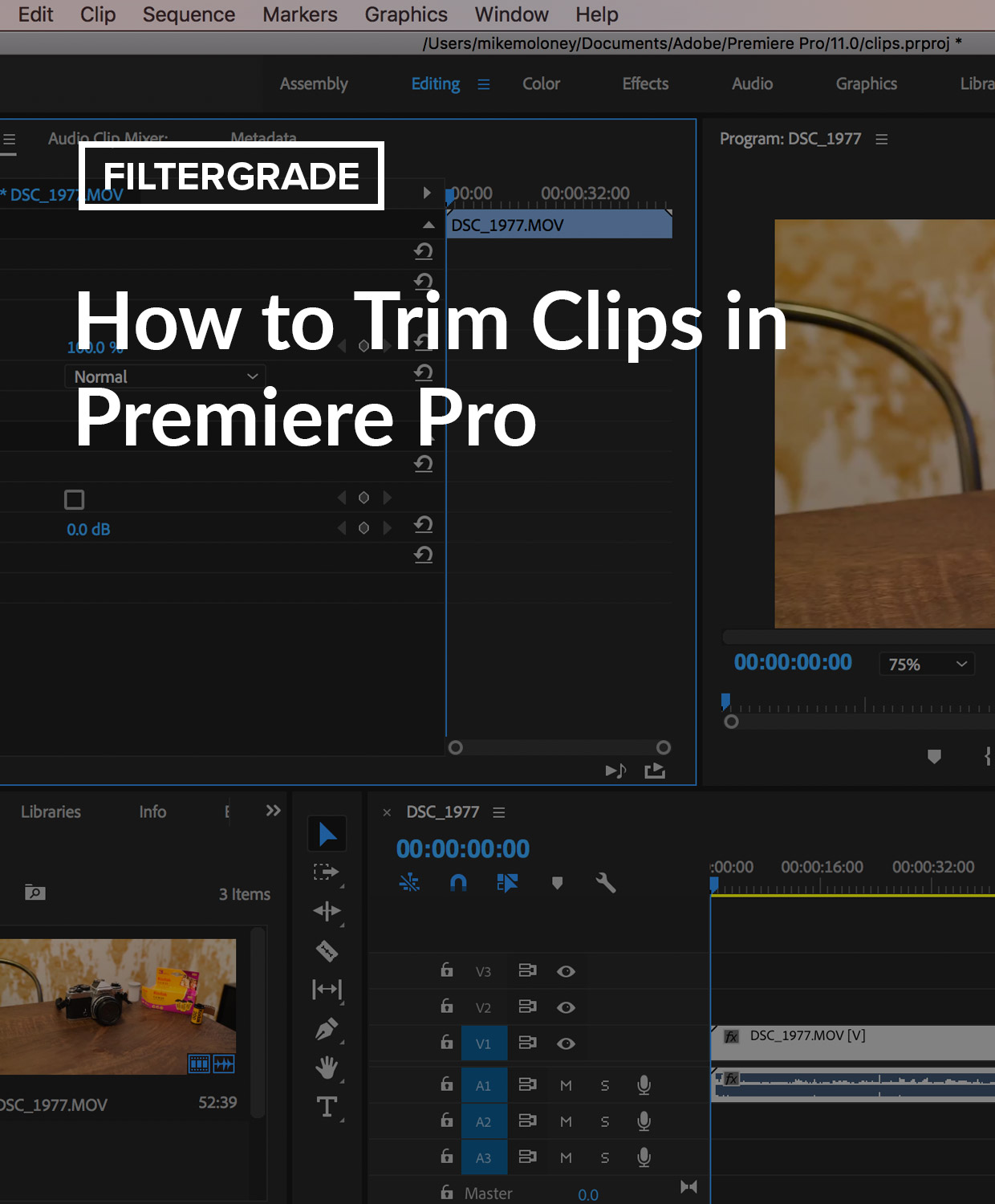Open the Clip menu
Viewport: 995px width, 1204px height.
point(98,14)
